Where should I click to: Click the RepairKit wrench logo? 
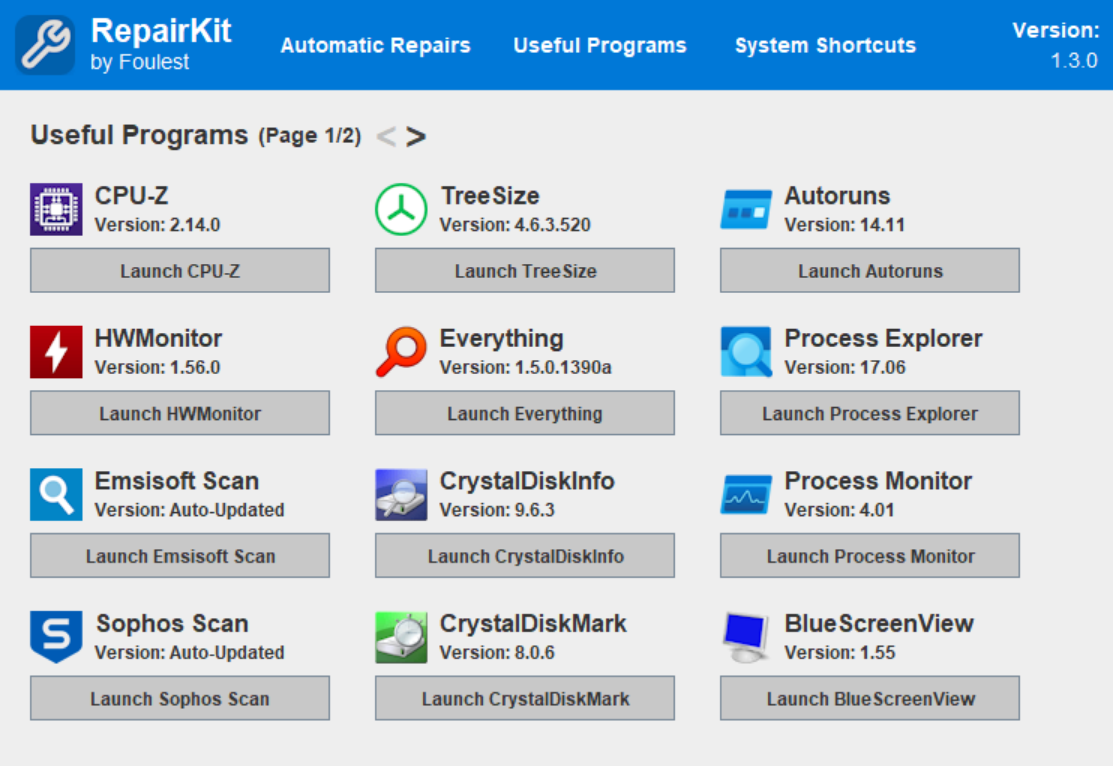pyautogui.click(x=45, y=45)
